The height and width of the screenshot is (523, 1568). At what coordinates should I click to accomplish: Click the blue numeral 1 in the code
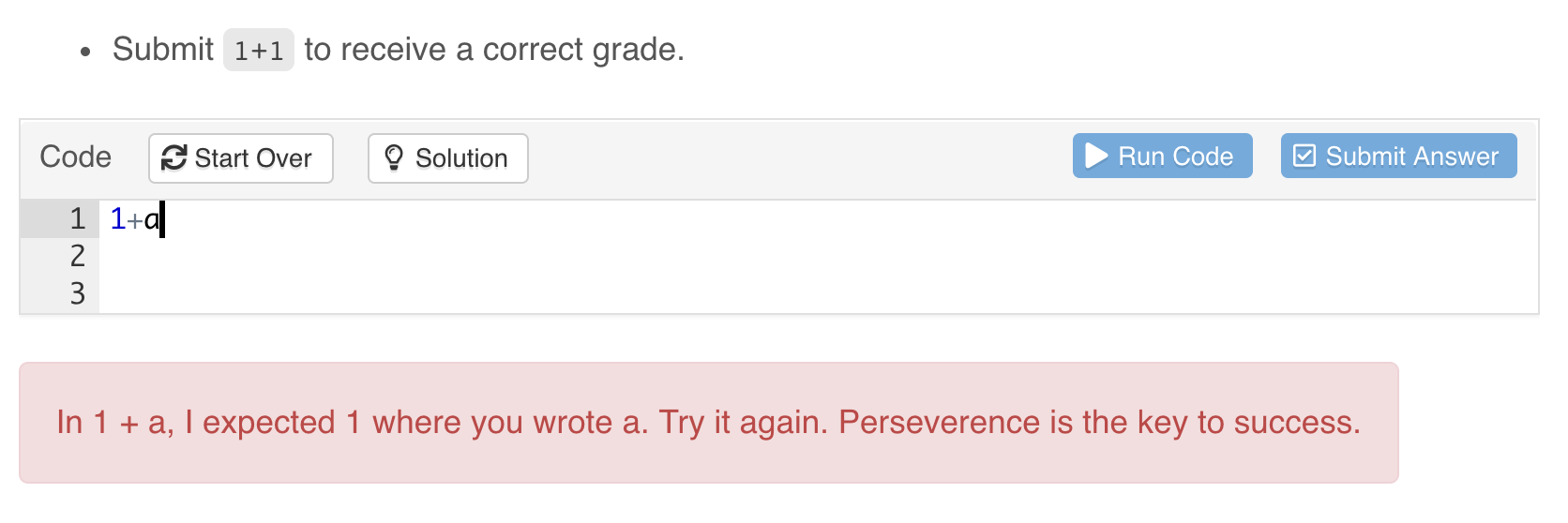click(117, 219)
